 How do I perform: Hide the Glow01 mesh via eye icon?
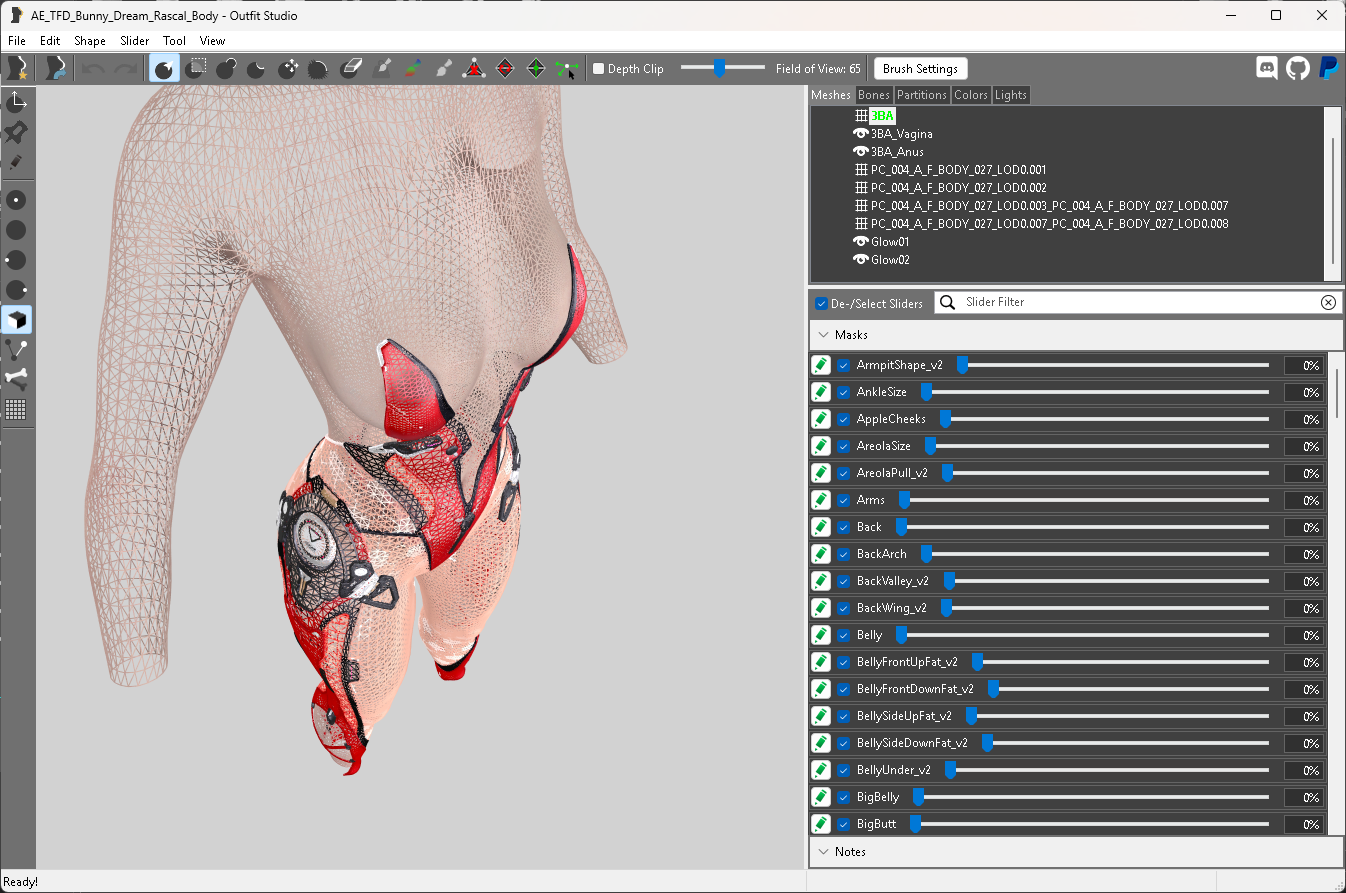coord(860,241)
